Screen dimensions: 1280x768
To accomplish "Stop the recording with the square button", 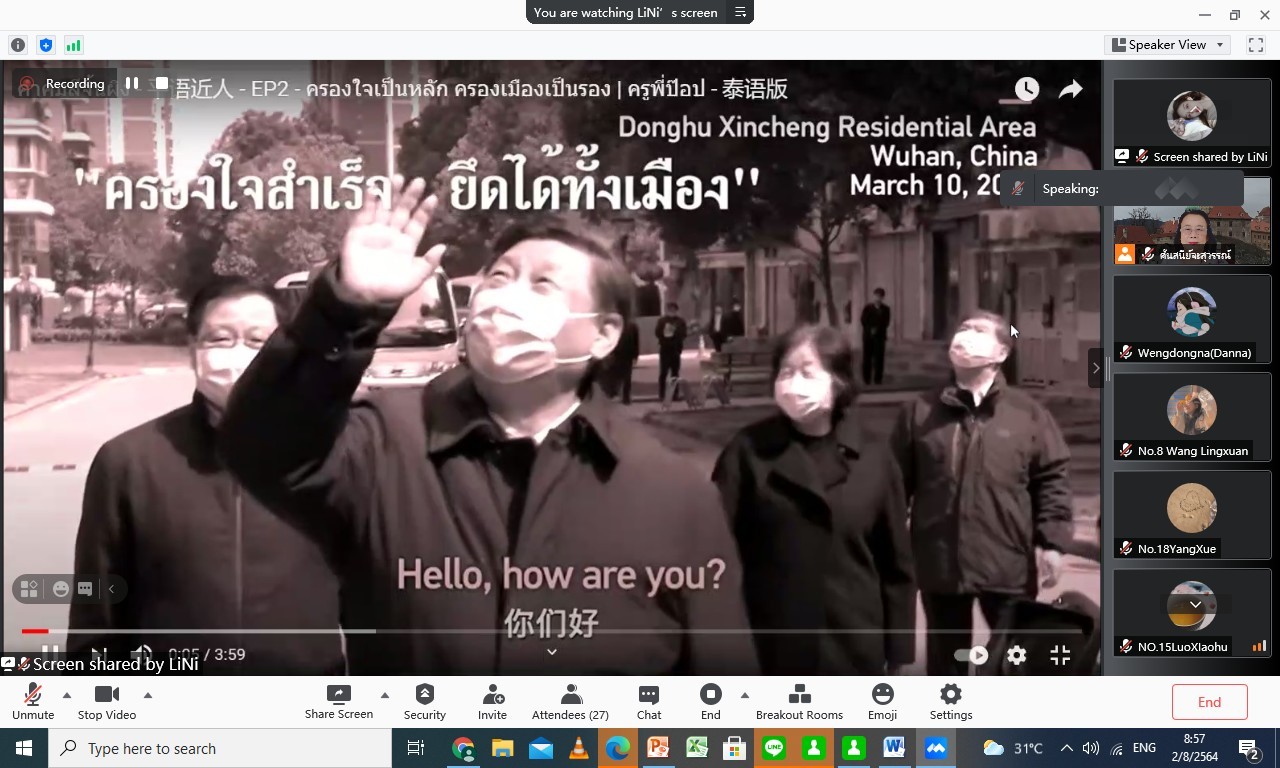I will 161,83.
